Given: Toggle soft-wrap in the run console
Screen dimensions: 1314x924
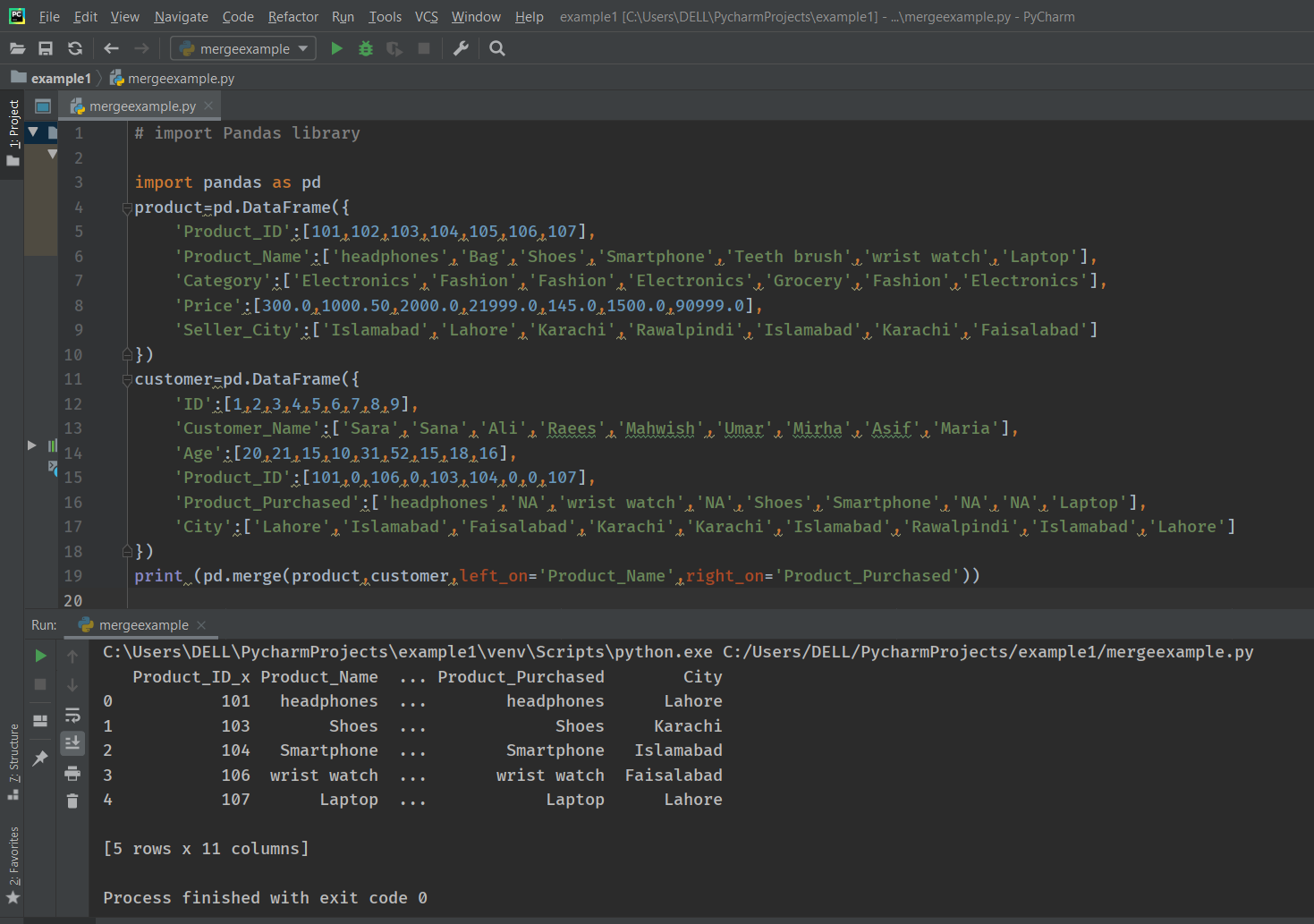Looking at the screenshot, I should click(x=72, y=716).
